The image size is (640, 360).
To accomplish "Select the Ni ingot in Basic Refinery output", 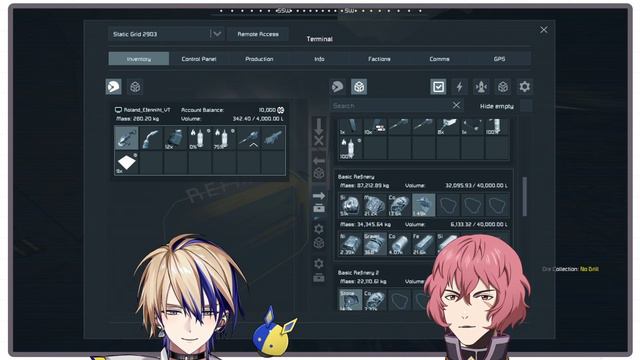I will point(351,244).
